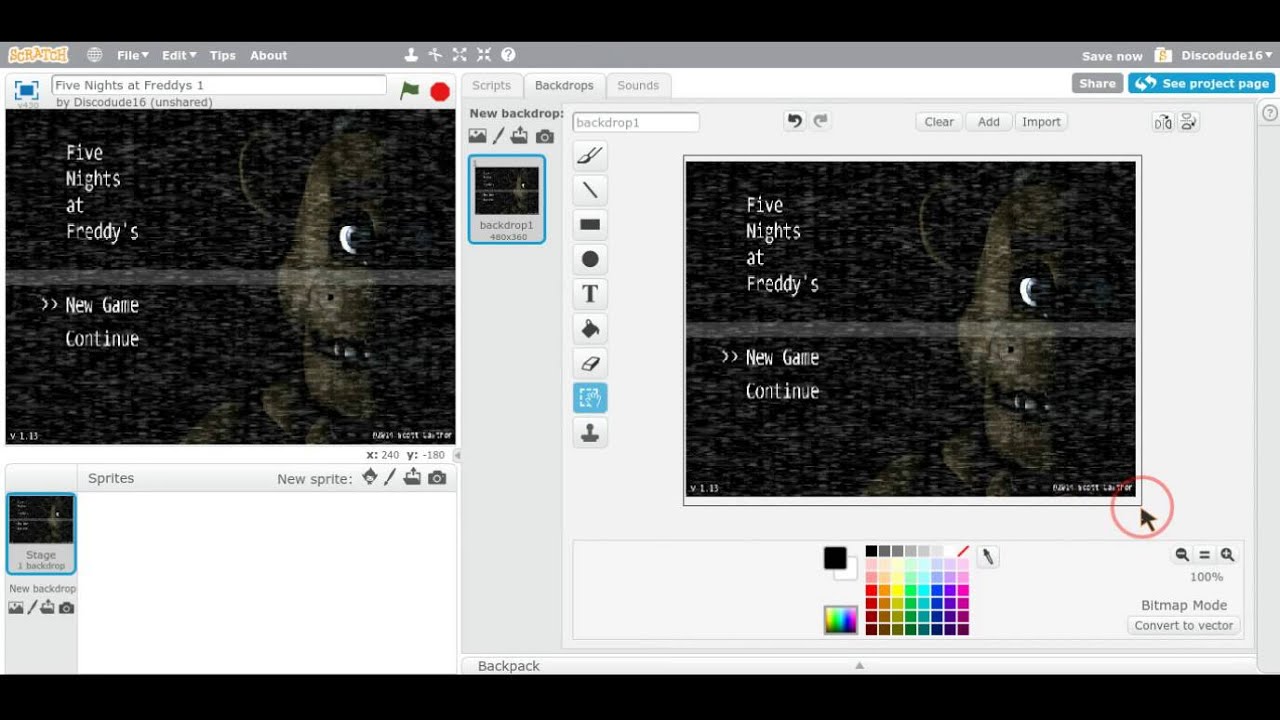Select the Ellipse shape tool
Image resolution: width=1280 pixels, height=720 pixels.
click(x=590, y=259)
